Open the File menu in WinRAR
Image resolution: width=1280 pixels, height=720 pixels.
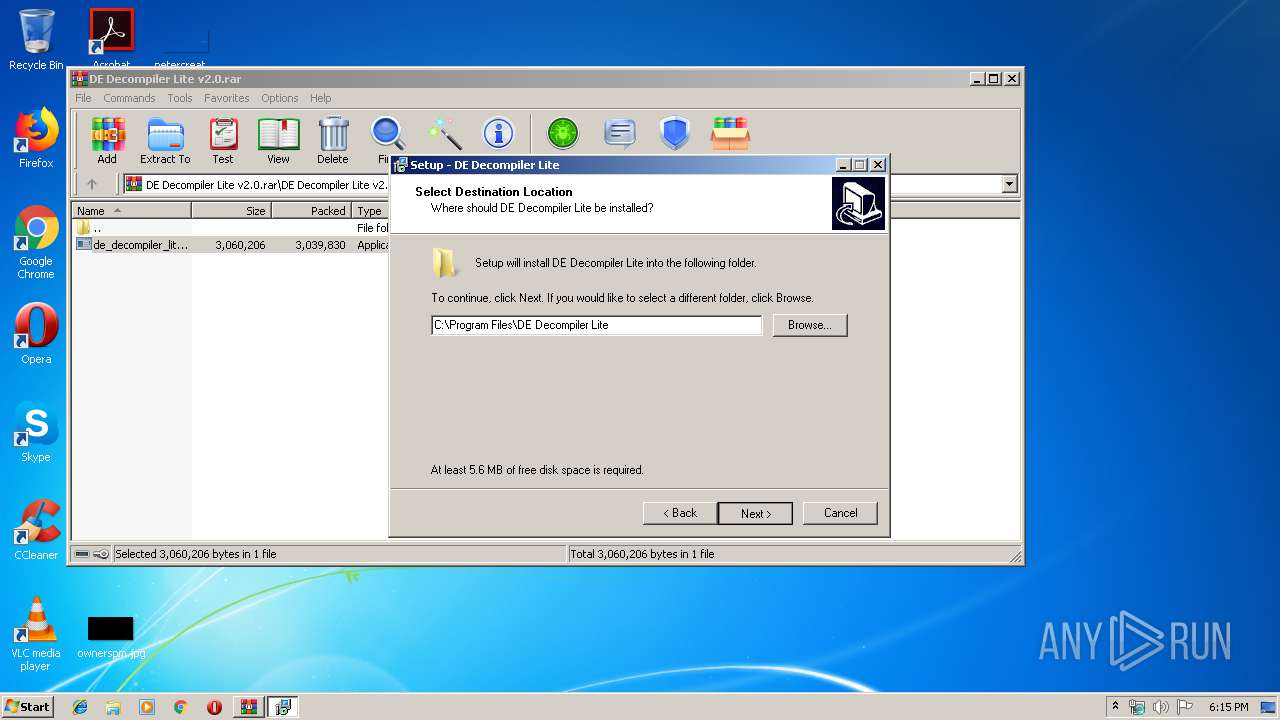click(x=83, y=98)
